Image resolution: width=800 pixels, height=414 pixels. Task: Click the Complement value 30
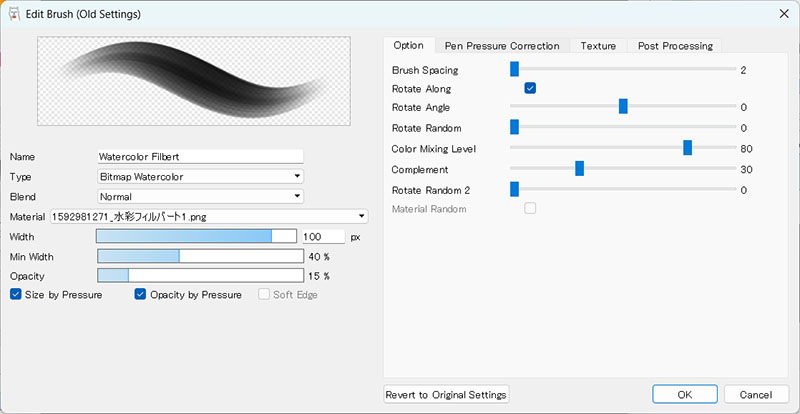click(x=746, y=170)
